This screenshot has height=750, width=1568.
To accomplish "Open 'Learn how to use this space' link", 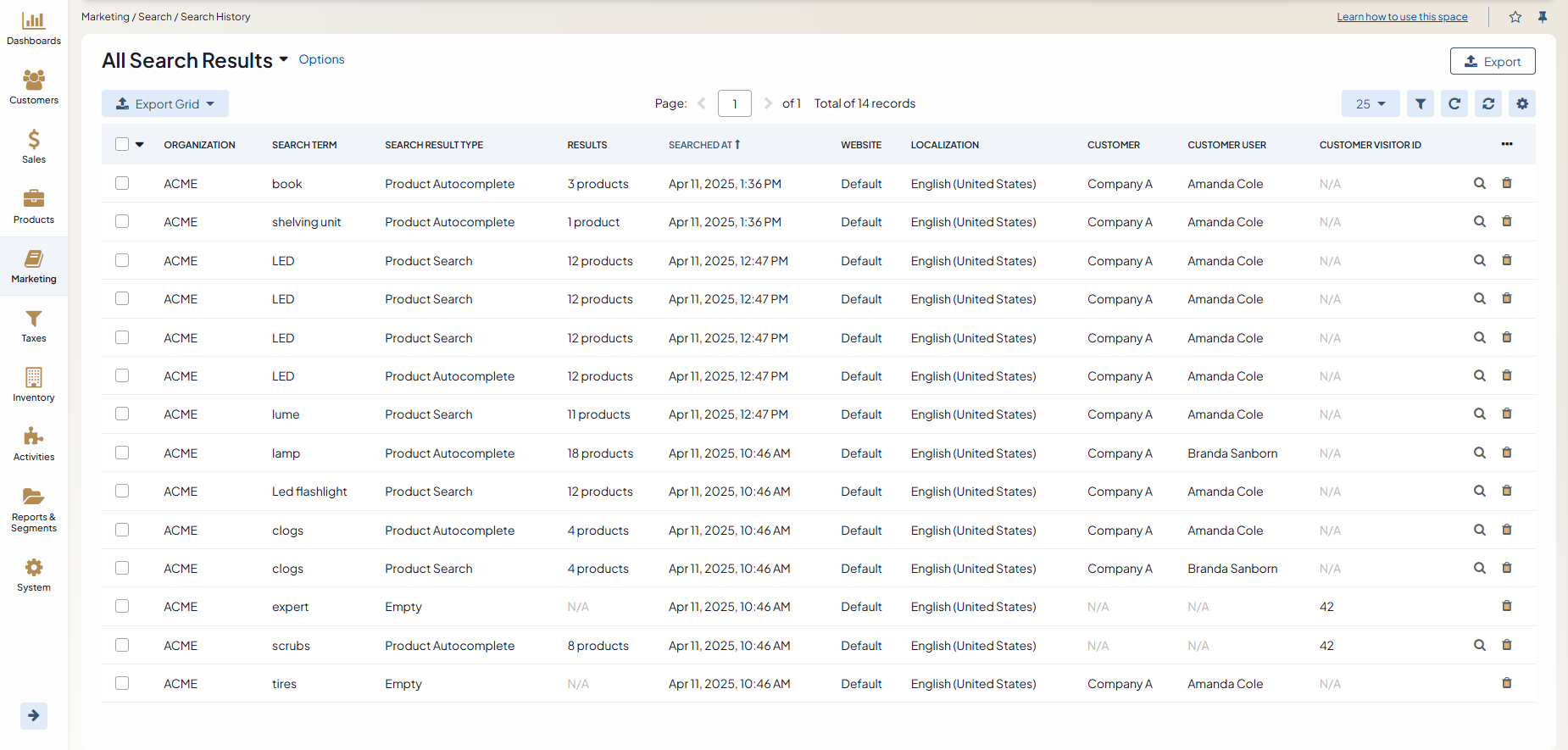I will [1402, 17].
